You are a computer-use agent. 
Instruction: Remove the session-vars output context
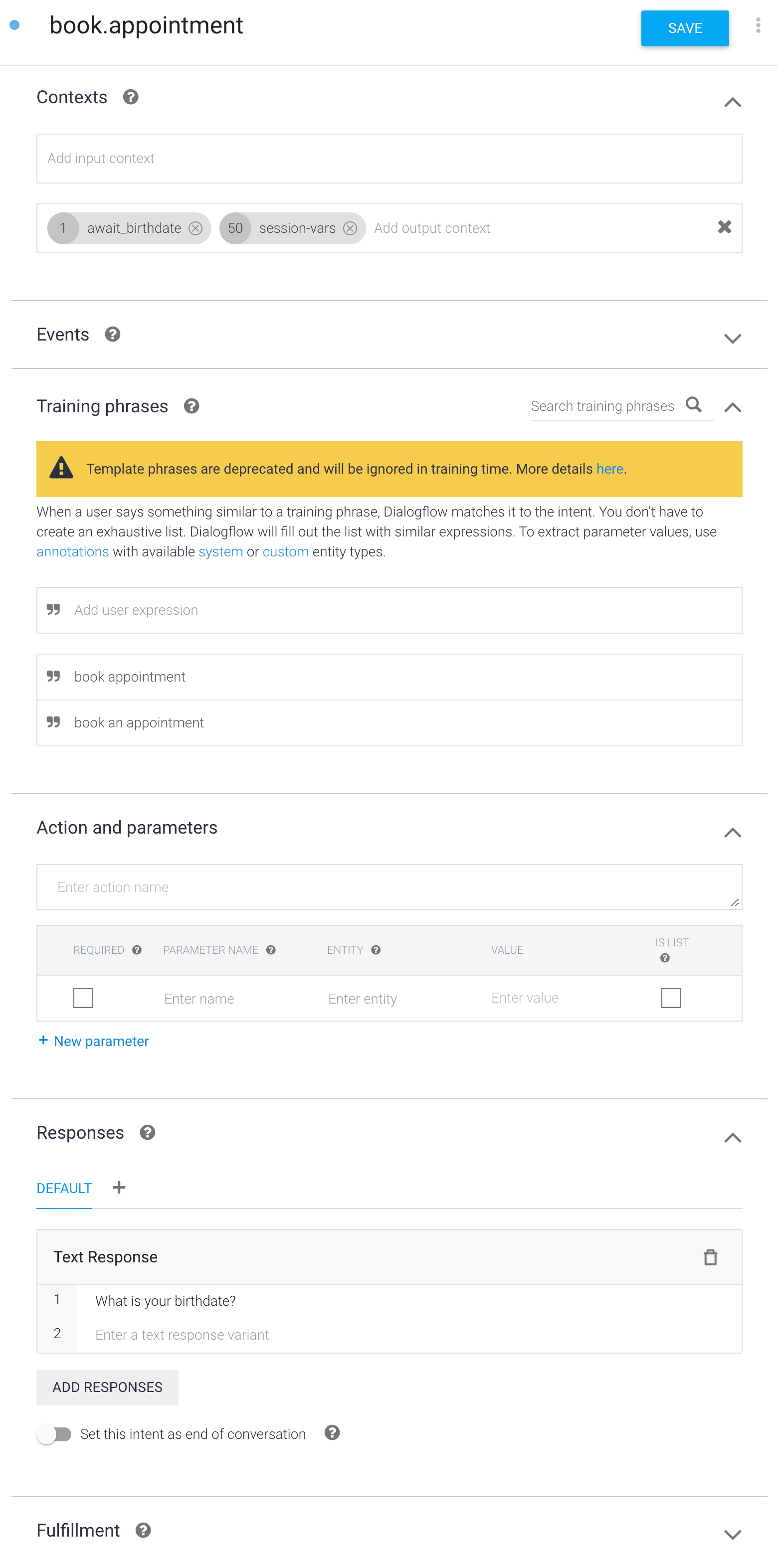tap(350, 228)
